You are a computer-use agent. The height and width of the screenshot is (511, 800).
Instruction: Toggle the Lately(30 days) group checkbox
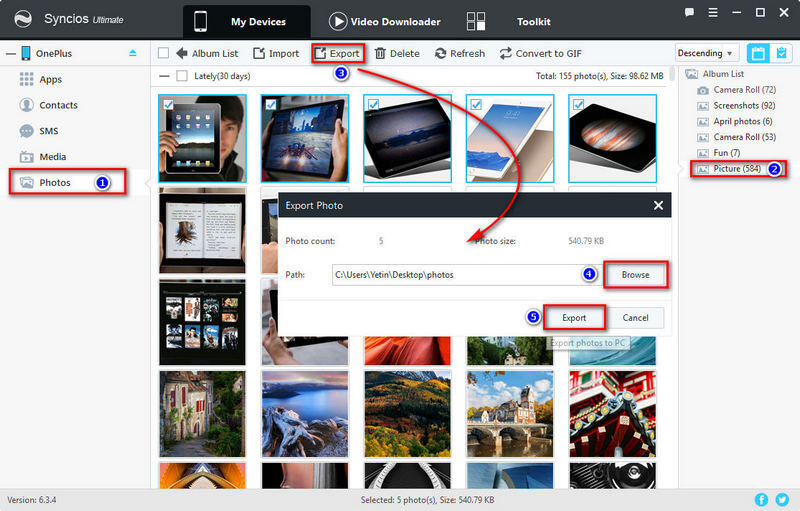click(x=181, y=76)
